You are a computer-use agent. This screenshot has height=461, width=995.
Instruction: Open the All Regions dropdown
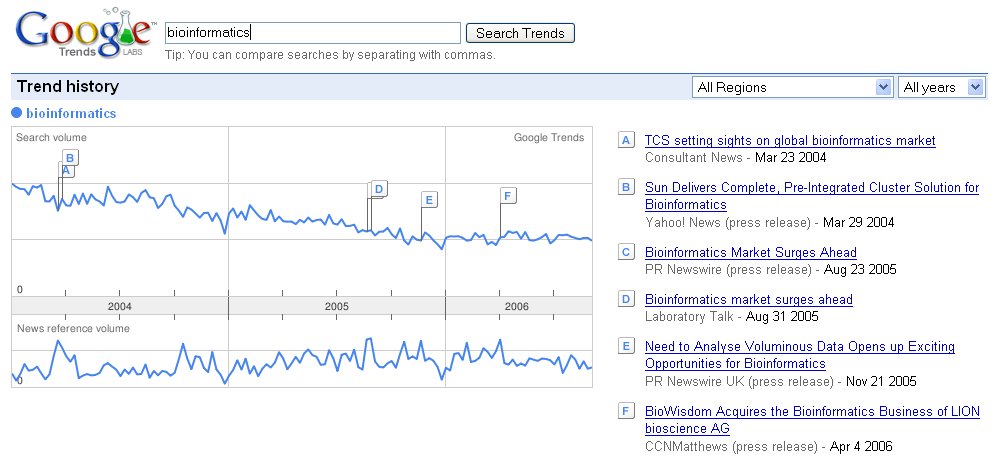point(792,87)
